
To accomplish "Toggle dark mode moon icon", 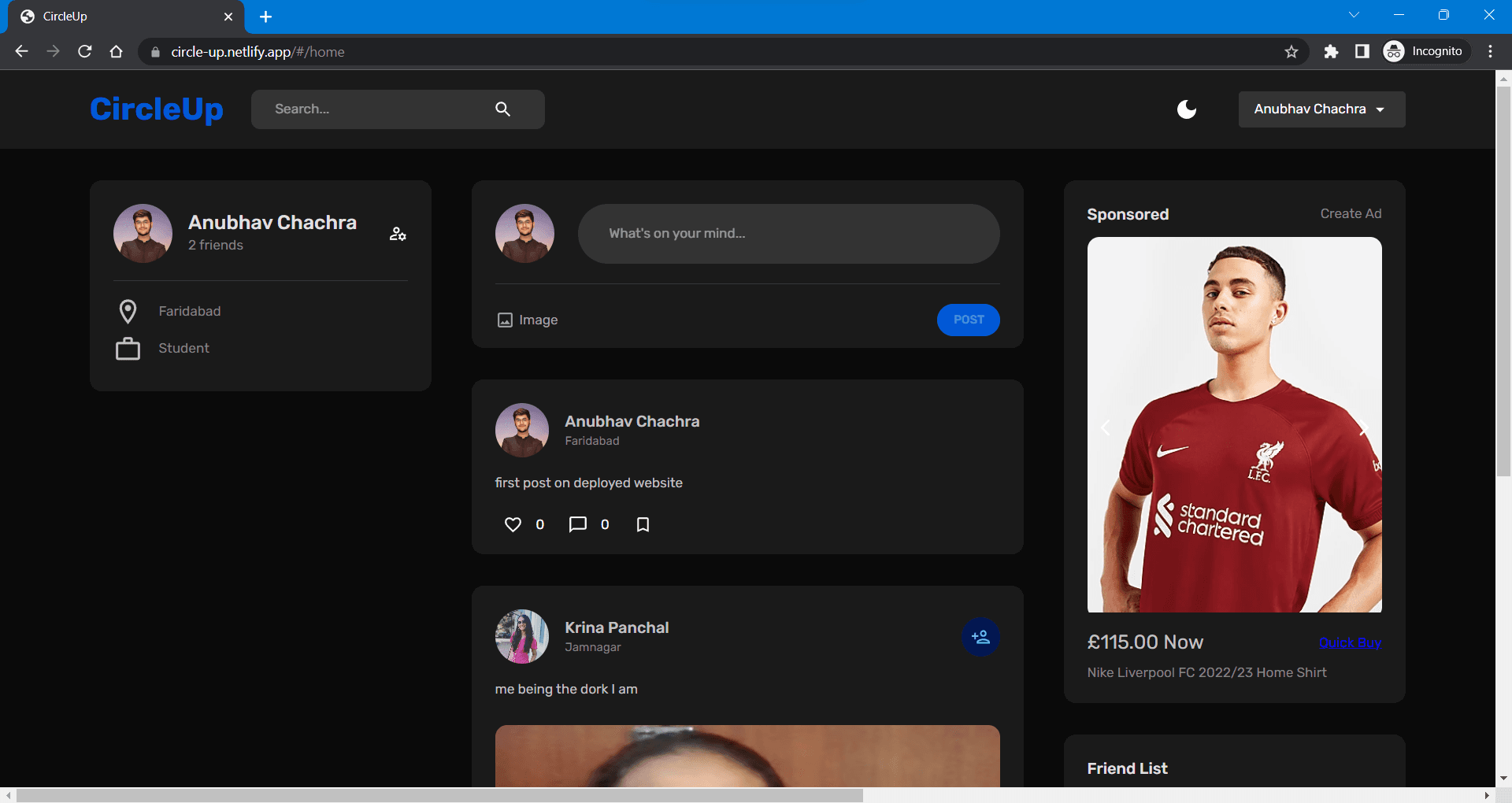I will 1187,109.
